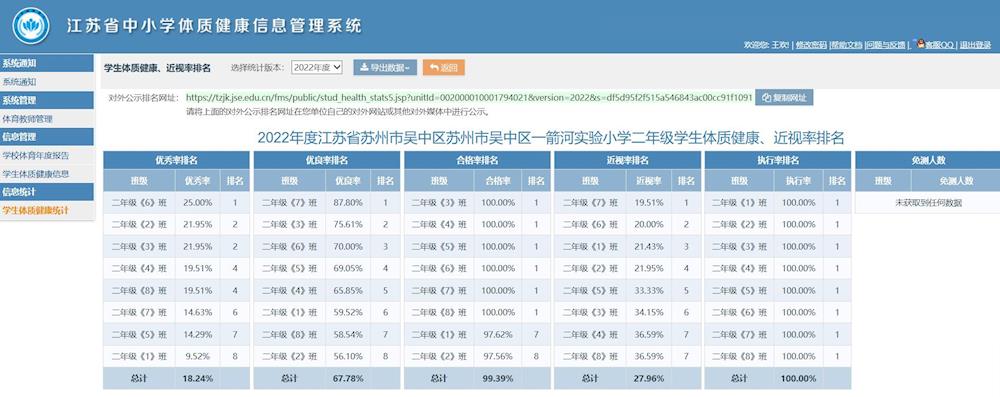
Task: Click the 合格率排名 table header
Action: (477, 161)
